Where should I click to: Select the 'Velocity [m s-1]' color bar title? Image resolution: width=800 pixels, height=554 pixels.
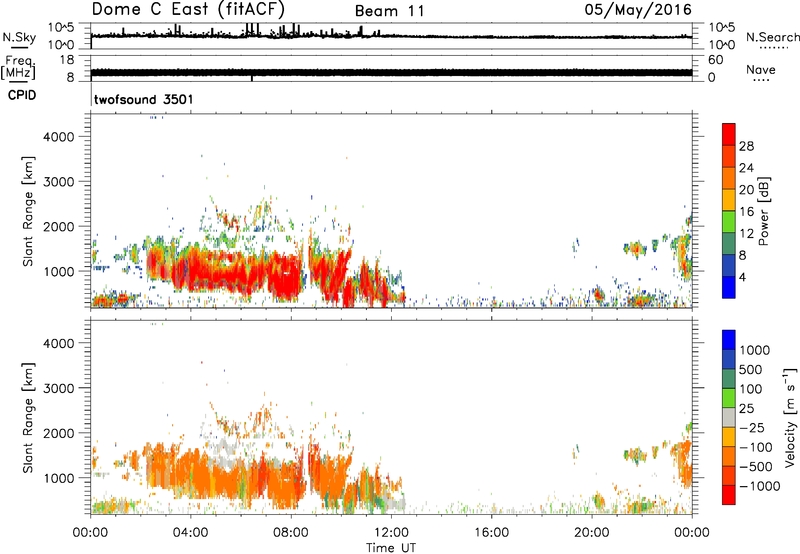pyautogui.click(x=790, y=417)
